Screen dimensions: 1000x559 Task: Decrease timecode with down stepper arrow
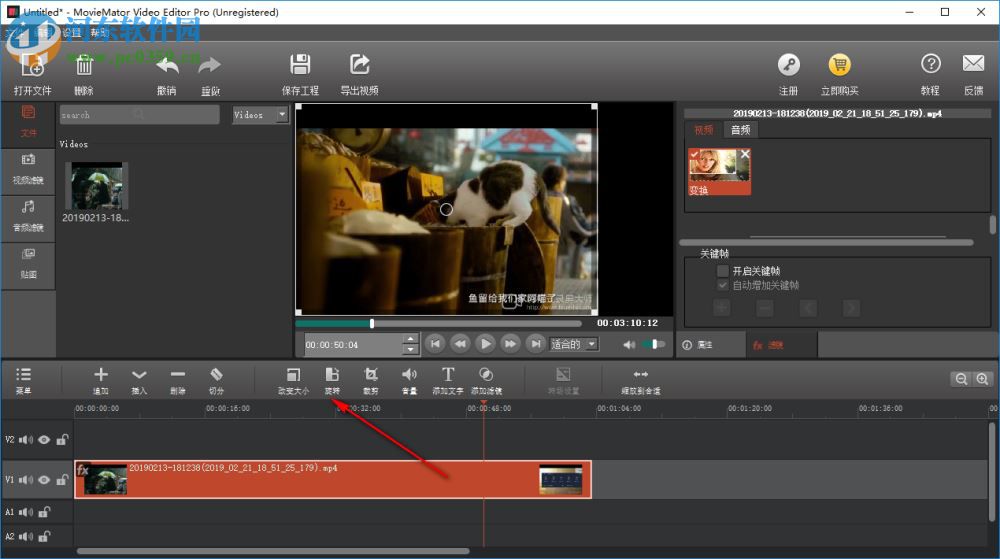click(x=411, y=350)
